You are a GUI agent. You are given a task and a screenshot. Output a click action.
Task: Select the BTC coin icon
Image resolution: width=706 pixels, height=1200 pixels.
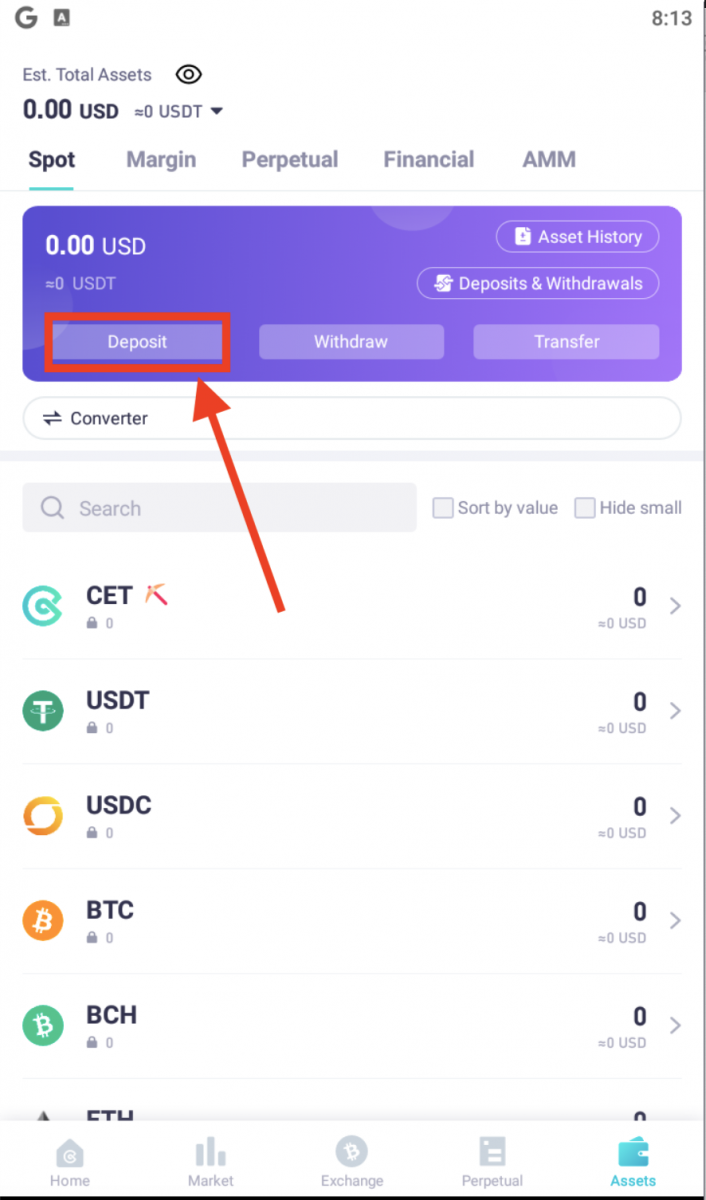42,920
